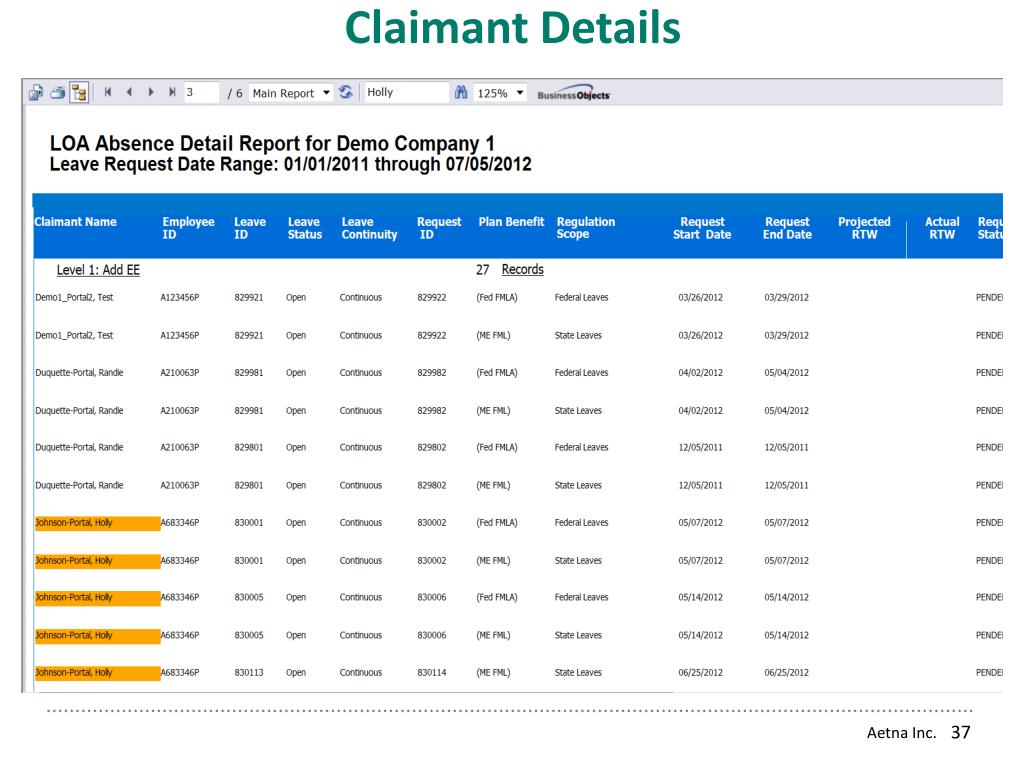The height and width of the screenshot is (768, 1024).
Task: Click the binoculars search icon
Action: pos(461,93)
